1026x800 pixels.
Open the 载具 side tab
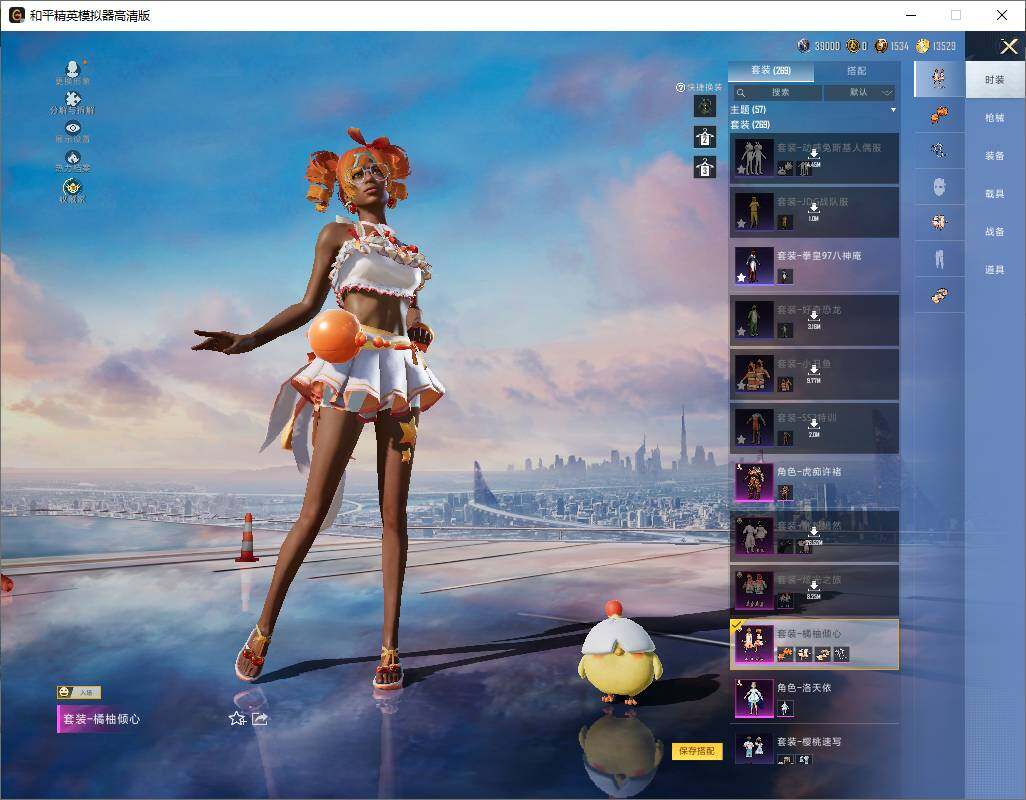pyautogui.click(x=995, y=194)
